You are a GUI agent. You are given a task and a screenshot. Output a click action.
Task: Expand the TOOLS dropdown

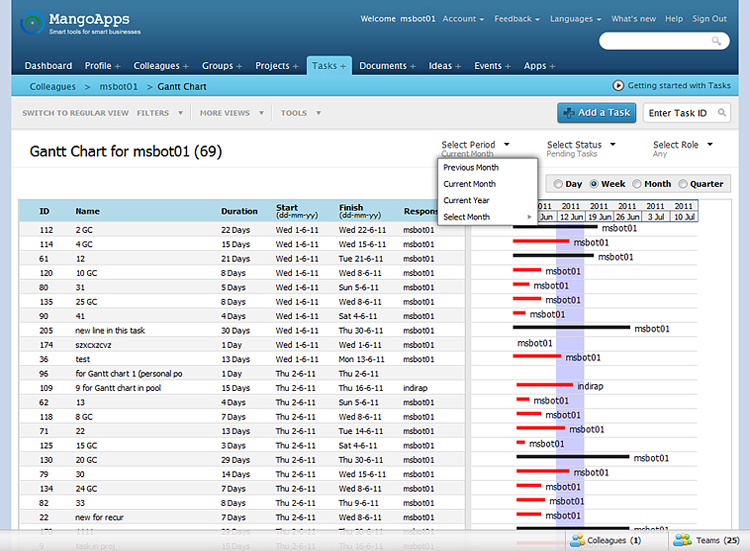pos(301,113)
